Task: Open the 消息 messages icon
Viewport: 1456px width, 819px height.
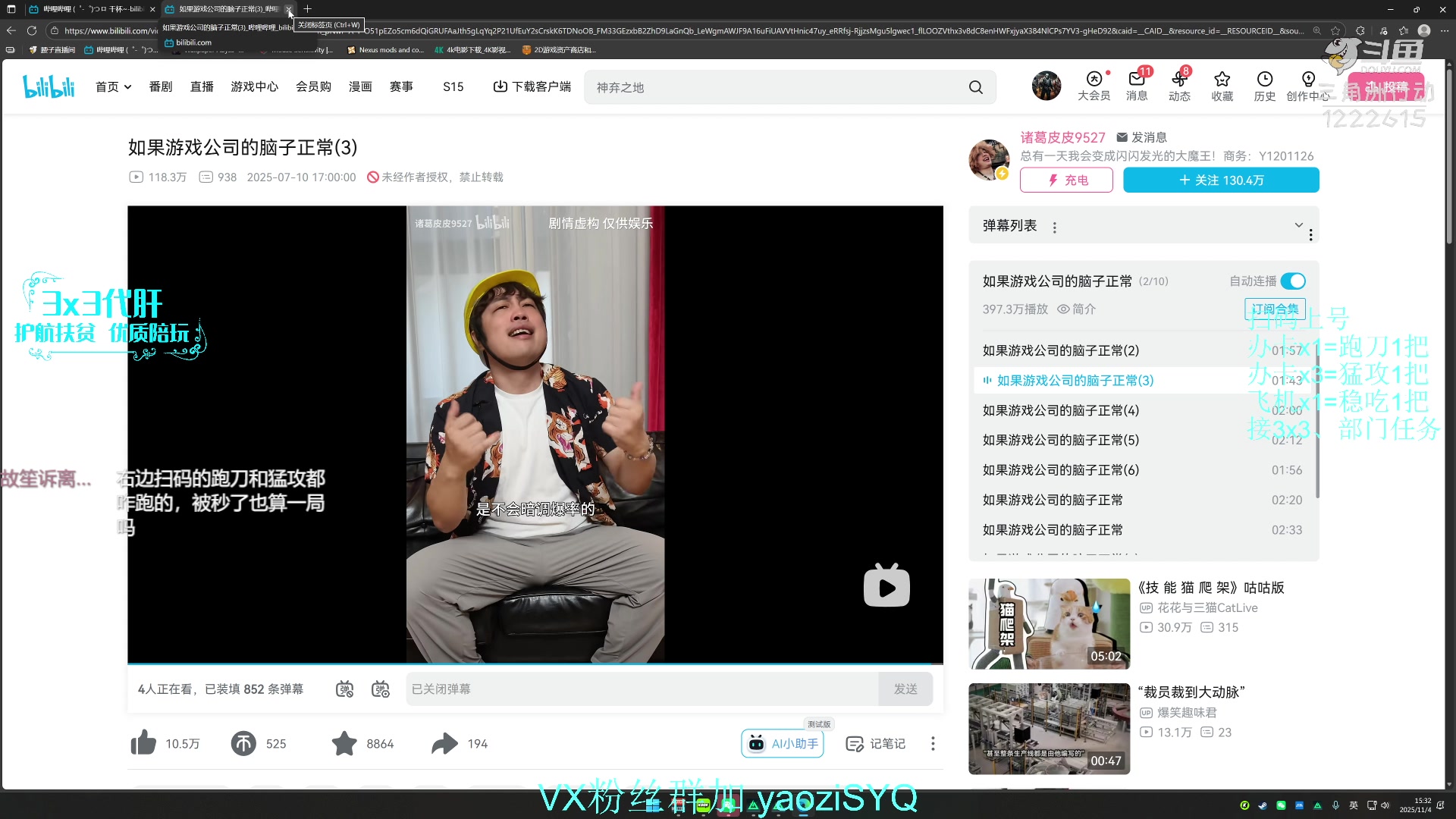Action: (x=1136, y=86)
